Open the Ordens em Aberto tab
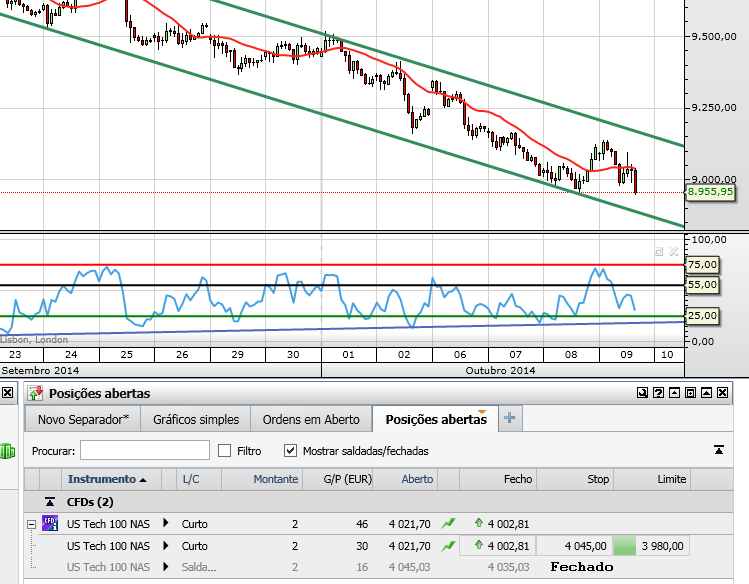Screen dimensions: 749x584 (311, 419)
